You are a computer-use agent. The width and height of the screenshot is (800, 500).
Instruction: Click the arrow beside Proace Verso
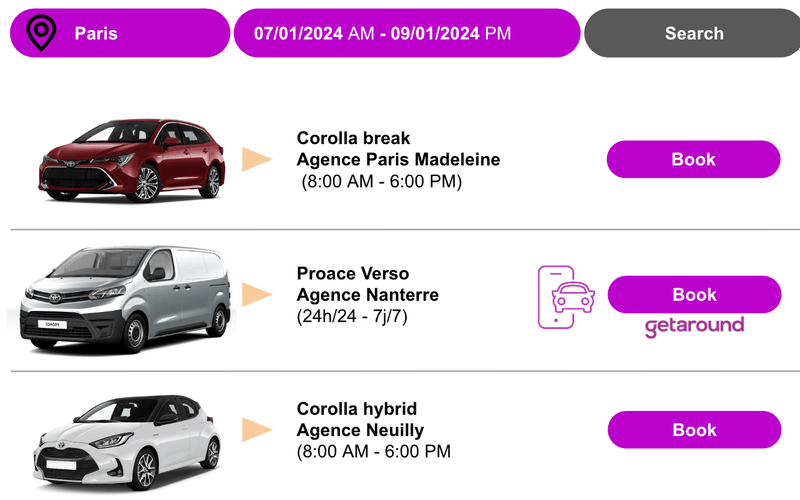(258, 294)
